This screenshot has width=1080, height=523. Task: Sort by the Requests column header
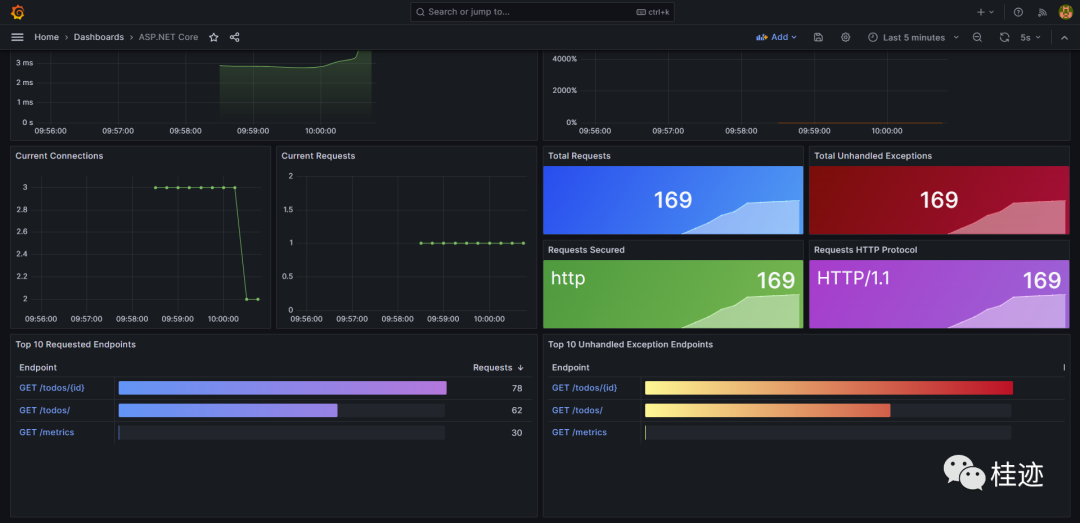point(498,367)
